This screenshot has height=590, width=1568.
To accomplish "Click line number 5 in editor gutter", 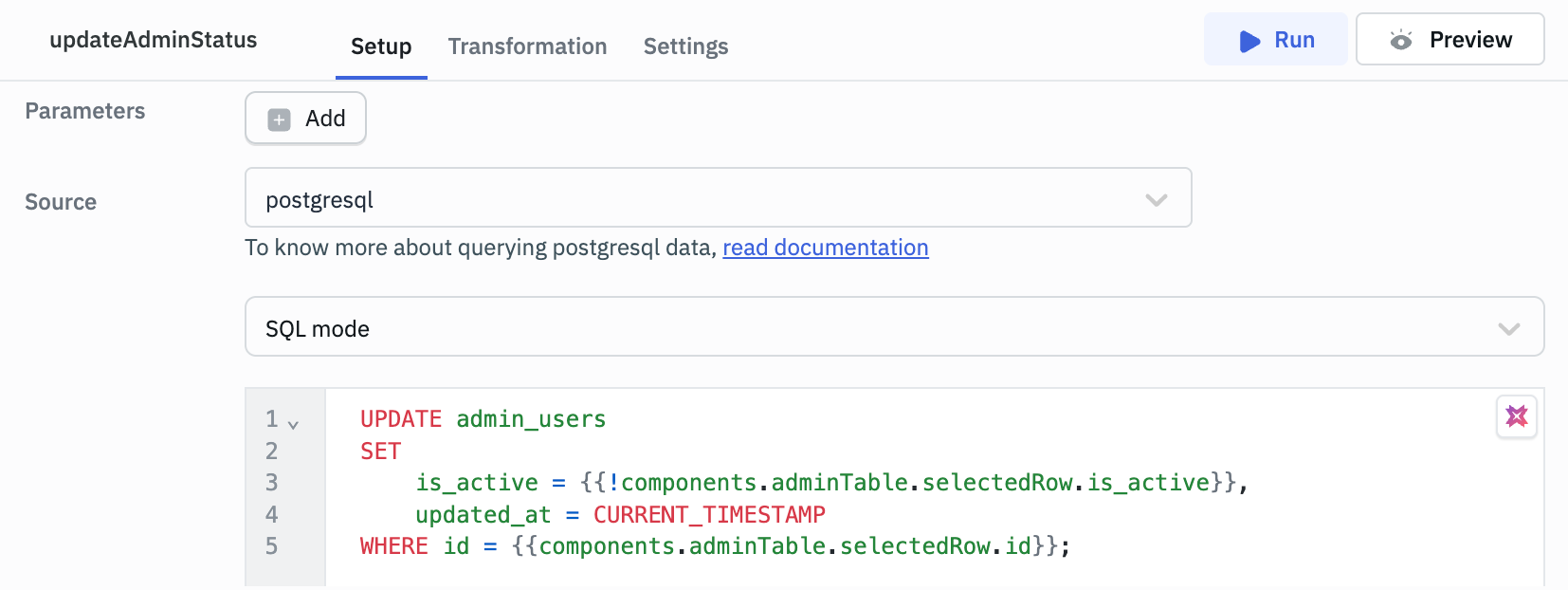I will coord(272,546).
